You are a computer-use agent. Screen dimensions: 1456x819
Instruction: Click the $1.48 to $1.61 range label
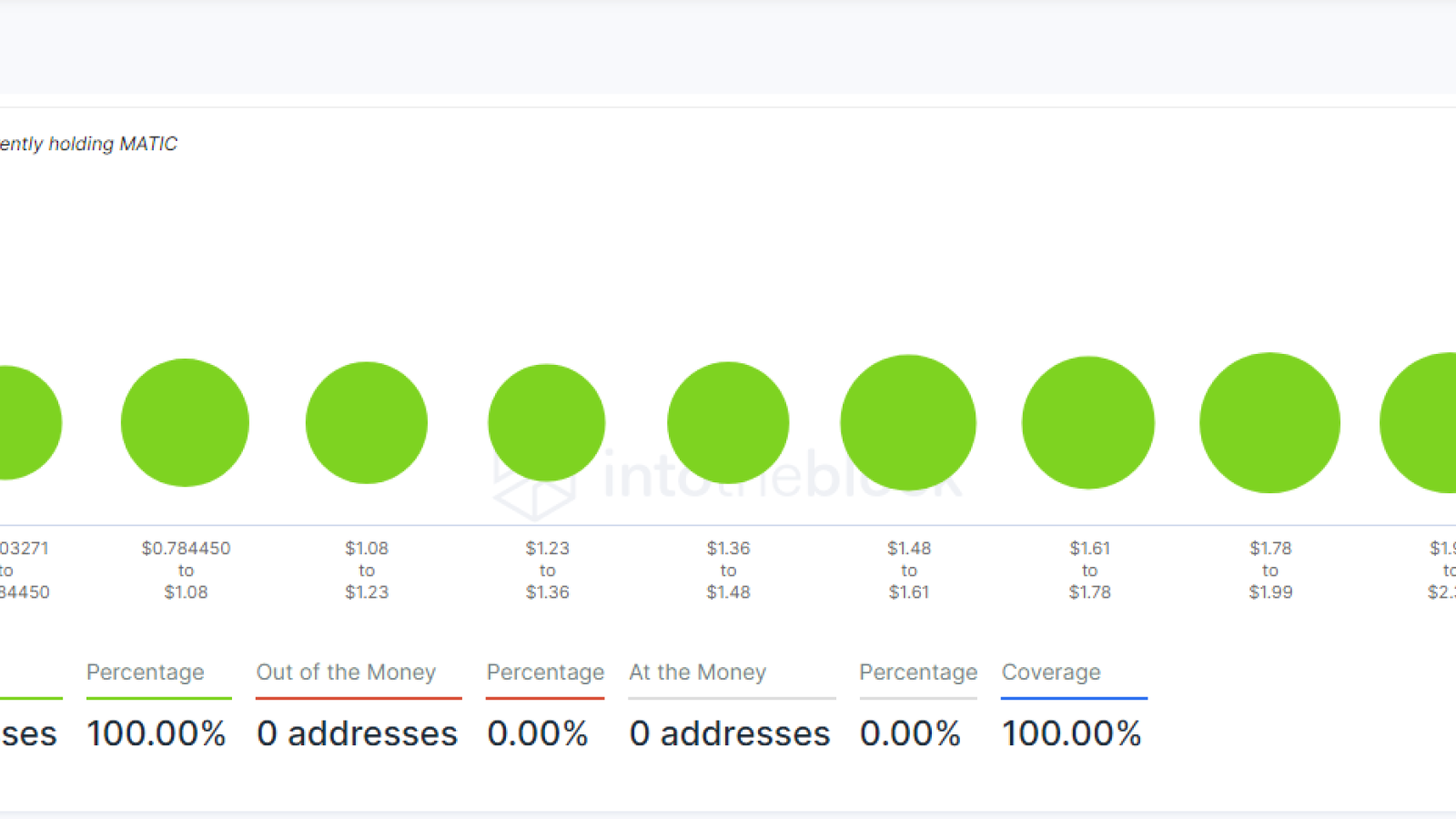(909, 570)
